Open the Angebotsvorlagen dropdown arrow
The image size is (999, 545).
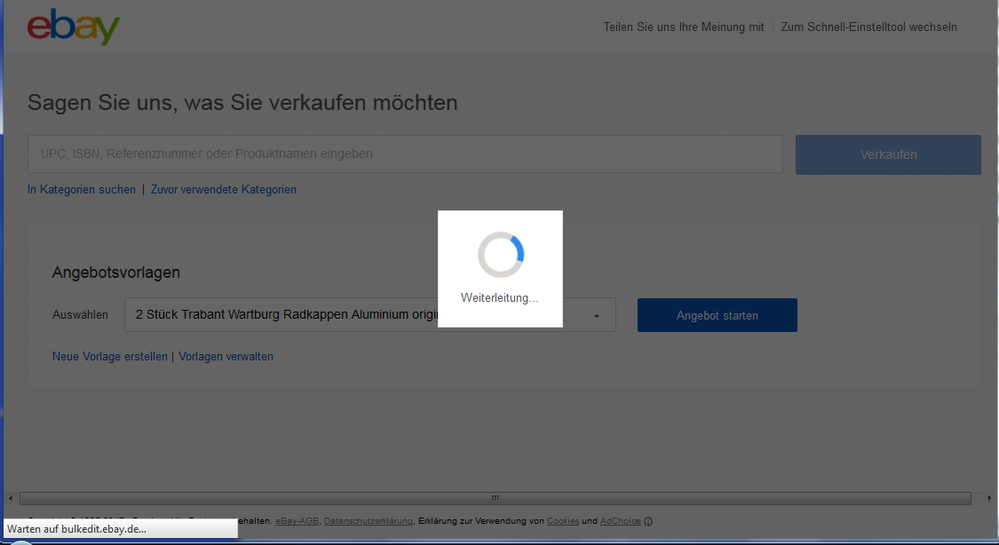(597, 316)
